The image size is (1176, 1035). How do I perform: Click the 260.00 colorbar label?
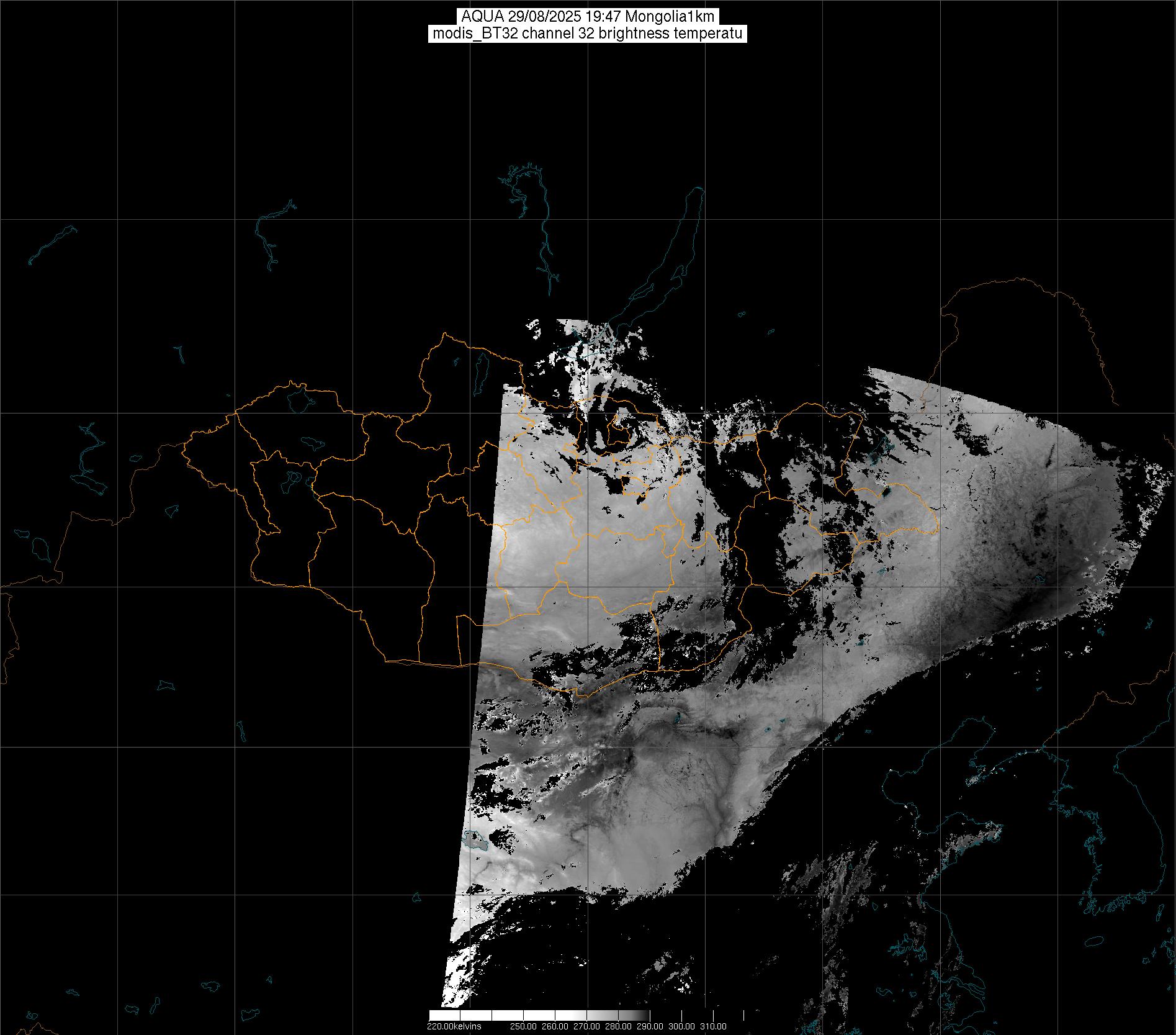555,1026
